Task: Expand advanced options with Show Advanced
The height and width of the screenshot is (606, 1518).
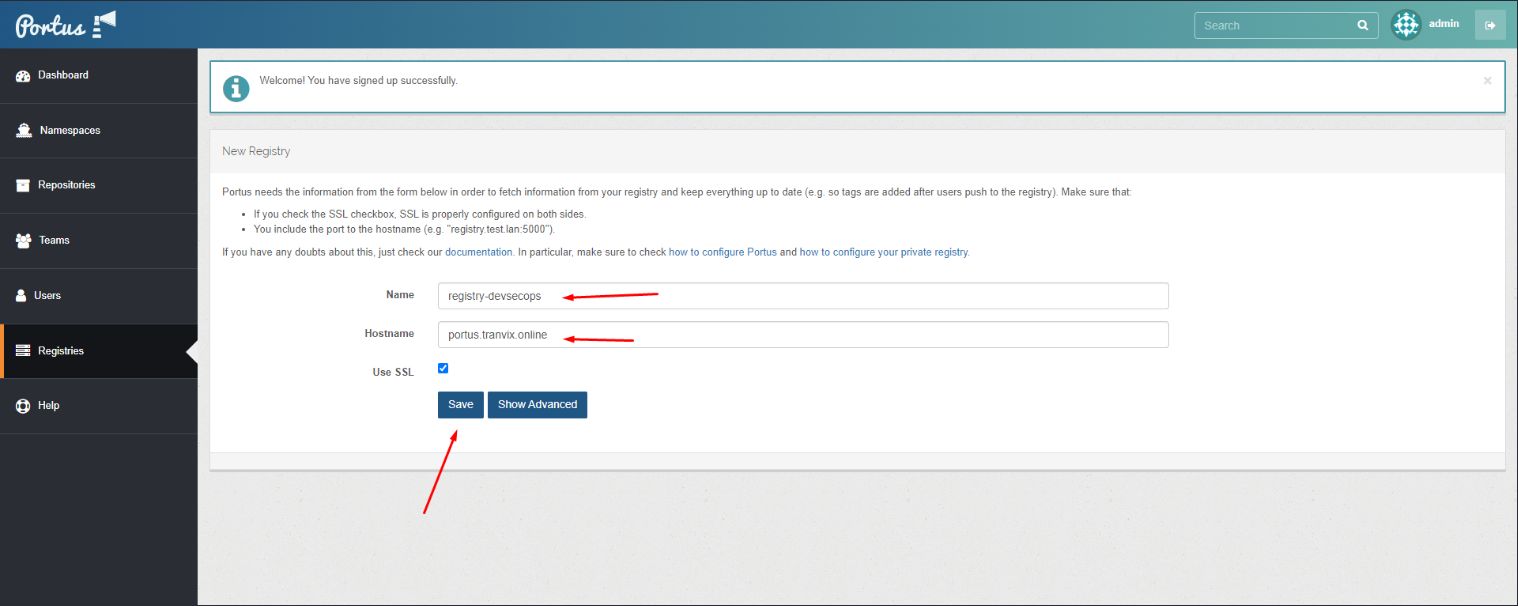Action: (x=537, y=404)
